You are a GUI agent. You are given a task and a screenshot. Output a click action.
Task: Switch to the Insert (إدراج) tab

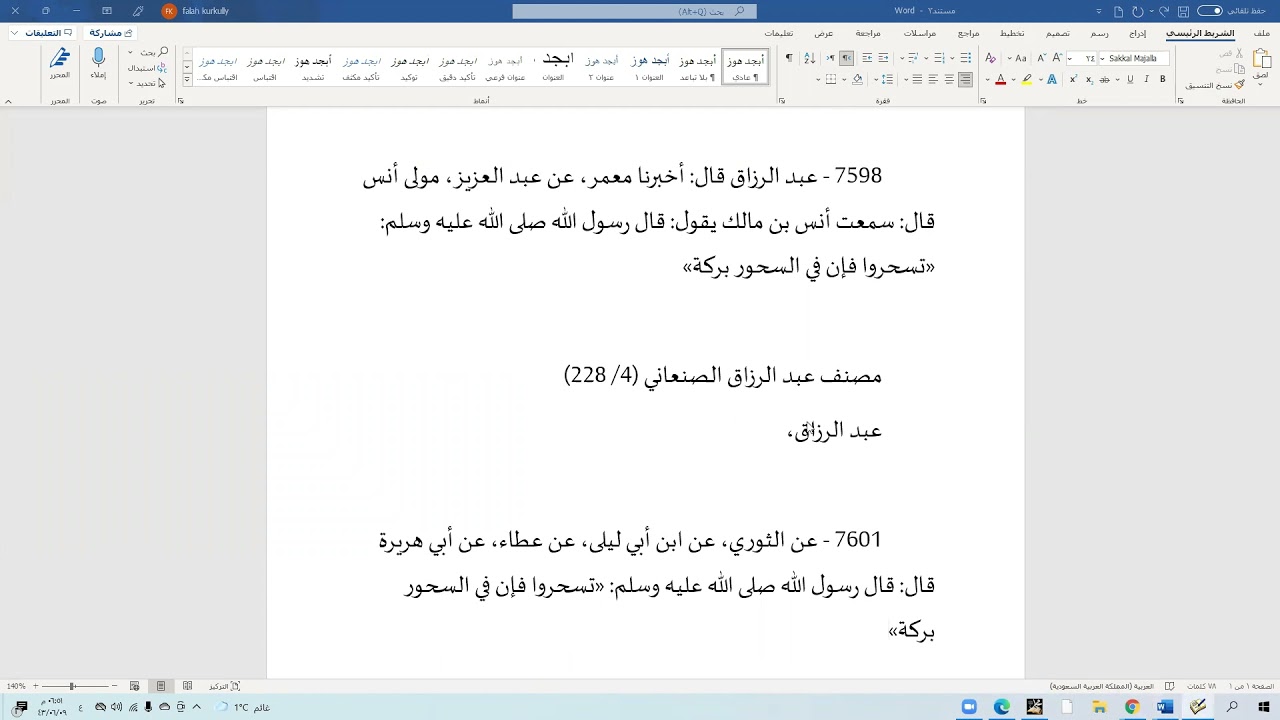click(x=1137, y=33)
